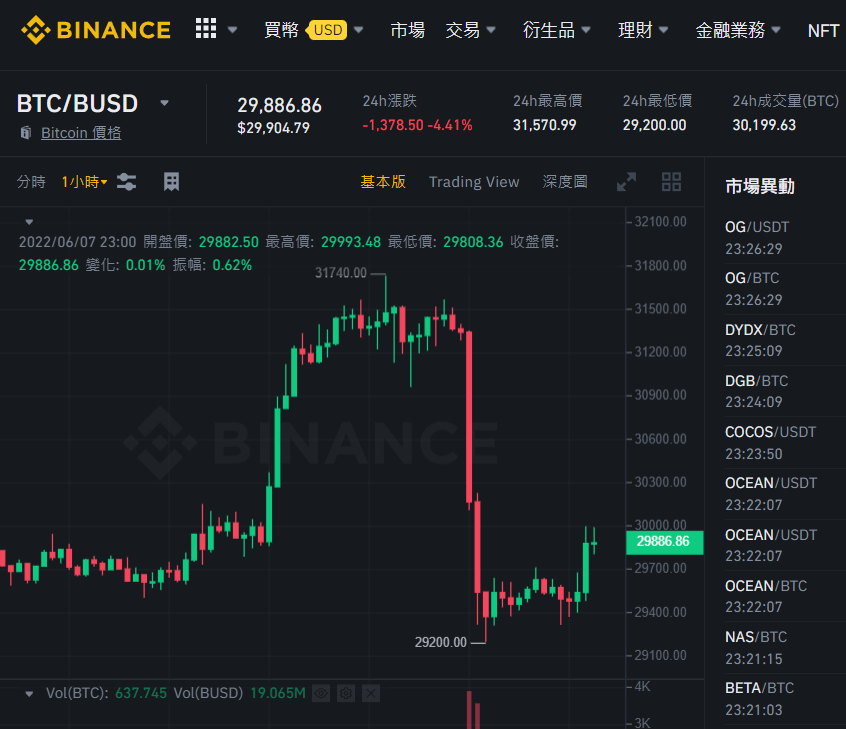The width and height of the screenshot is (846, 729).
Task: Open the 買幣 USD dropdown
Action: point(313,30)
